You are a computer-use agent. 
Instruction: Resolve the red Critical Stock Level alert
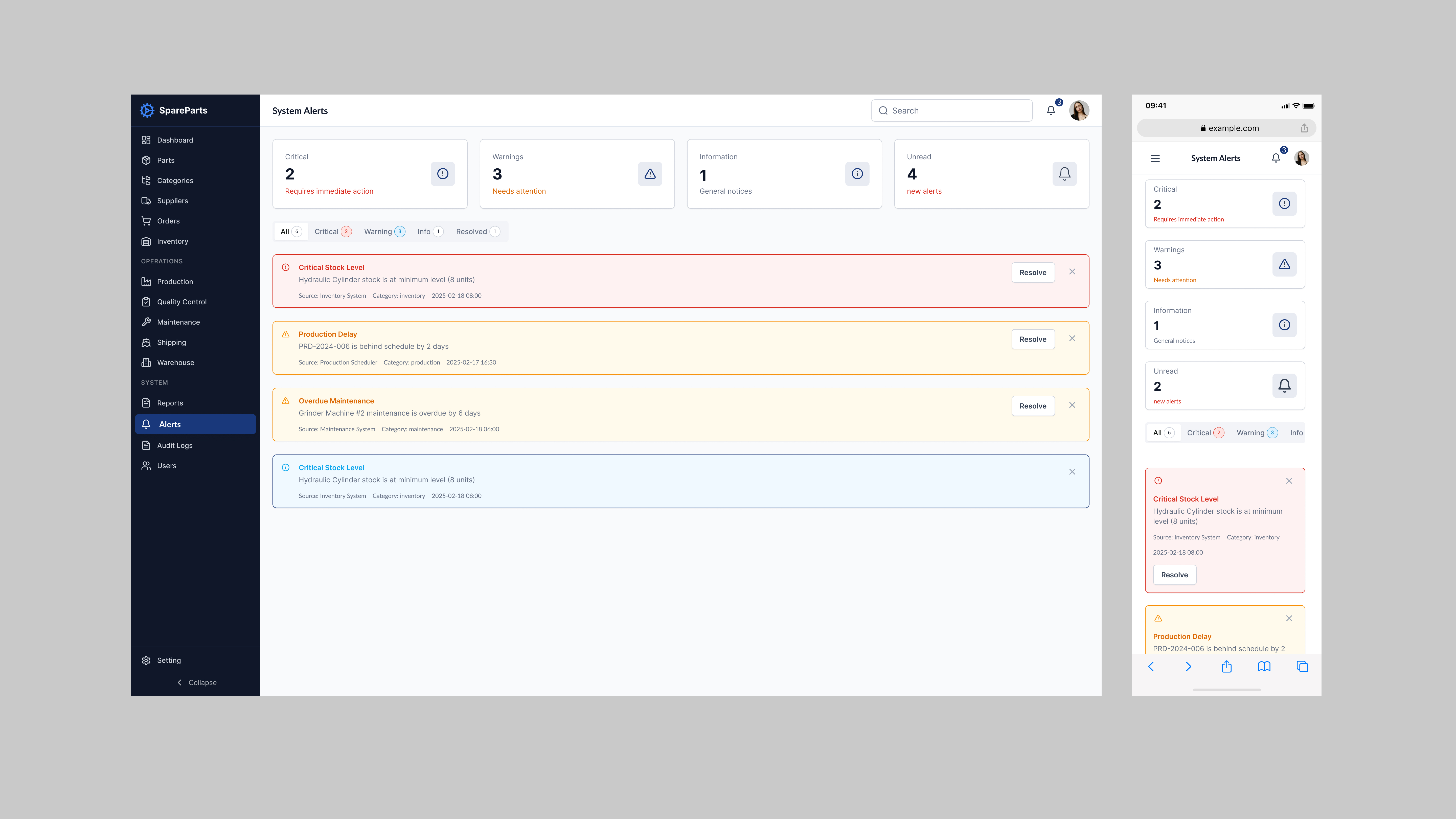(1033, 272)
